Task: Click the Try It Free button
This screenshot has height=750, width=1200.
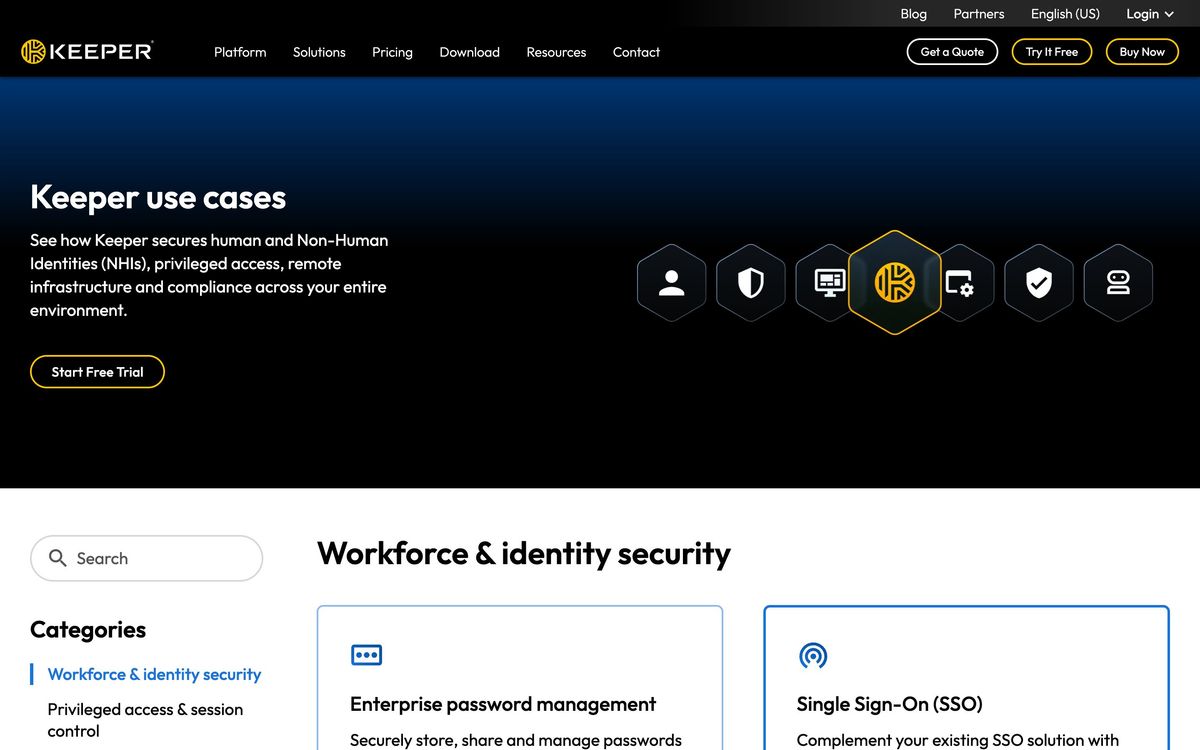Action: tap(1052, 52)
